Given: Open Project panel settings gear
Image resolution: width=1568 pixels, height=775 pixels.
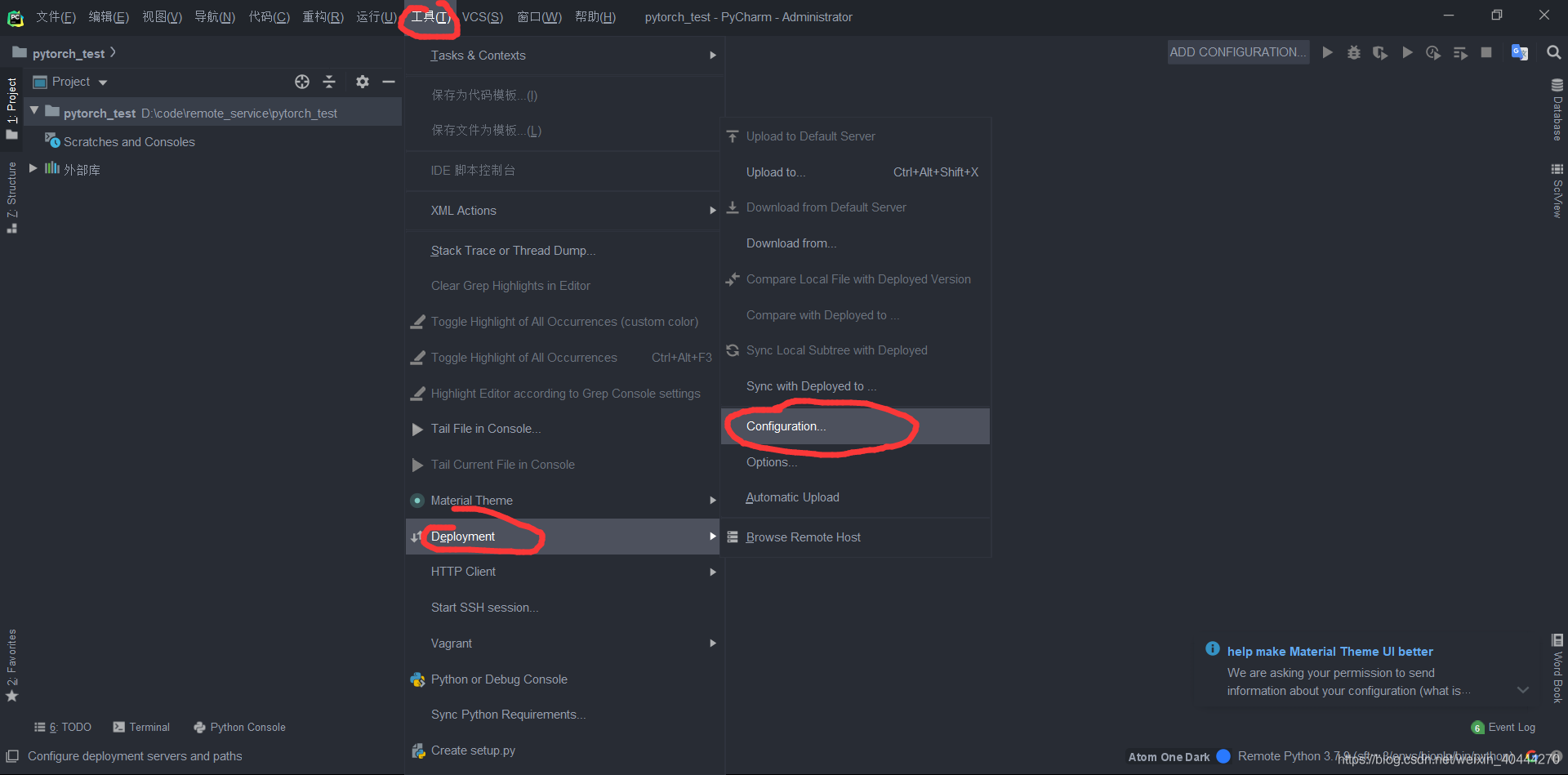Looking at the screenshot, I should (363, 82).
